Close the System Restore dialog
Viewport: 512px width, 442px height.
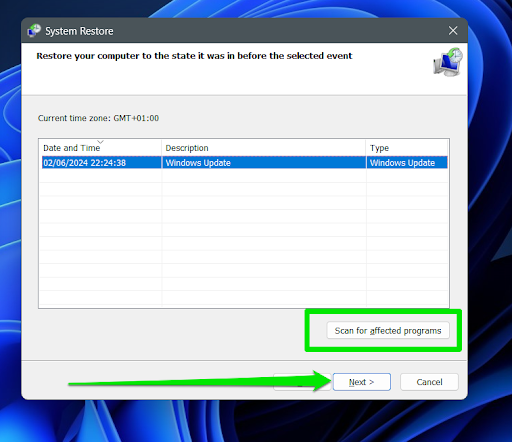point(453,31)
